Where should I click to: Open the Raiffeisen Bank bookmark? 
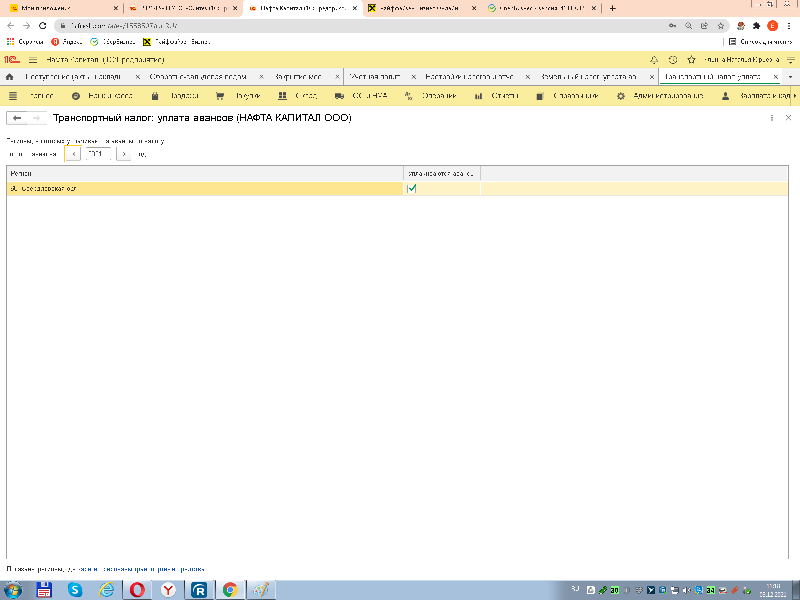pos(177,42)
